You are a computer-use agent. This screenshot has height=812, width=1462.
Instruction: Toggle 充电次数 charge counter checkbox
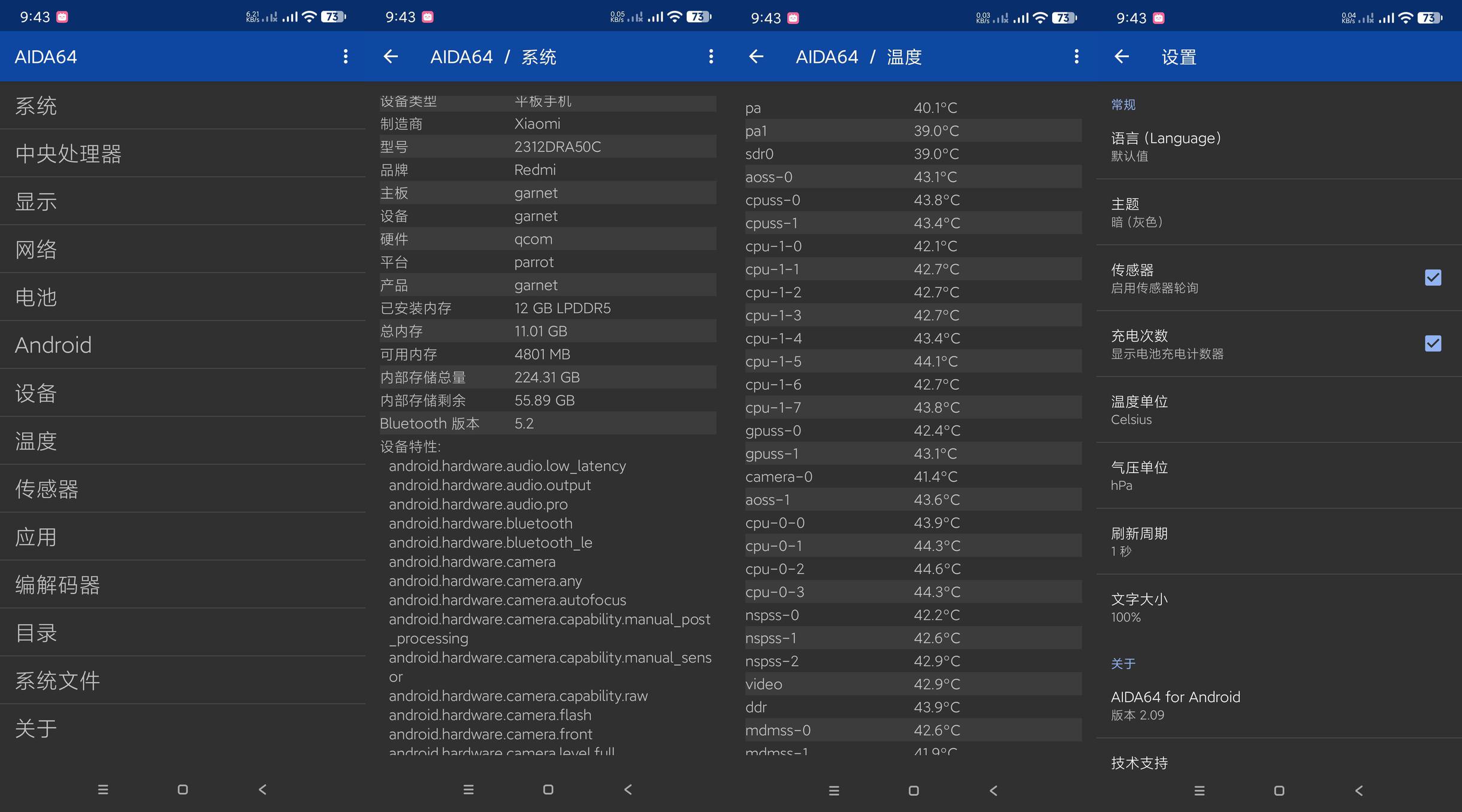(1433, 343)
